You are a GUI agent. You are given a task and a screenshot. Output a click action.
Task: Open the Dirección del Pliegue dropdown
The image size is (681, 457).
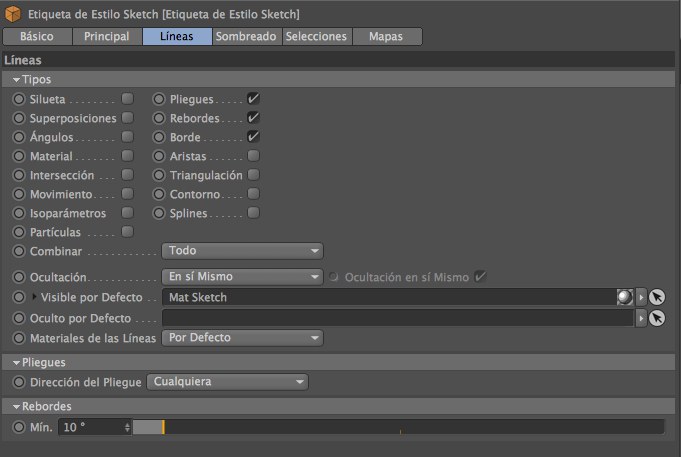click(x=228, y=382)
